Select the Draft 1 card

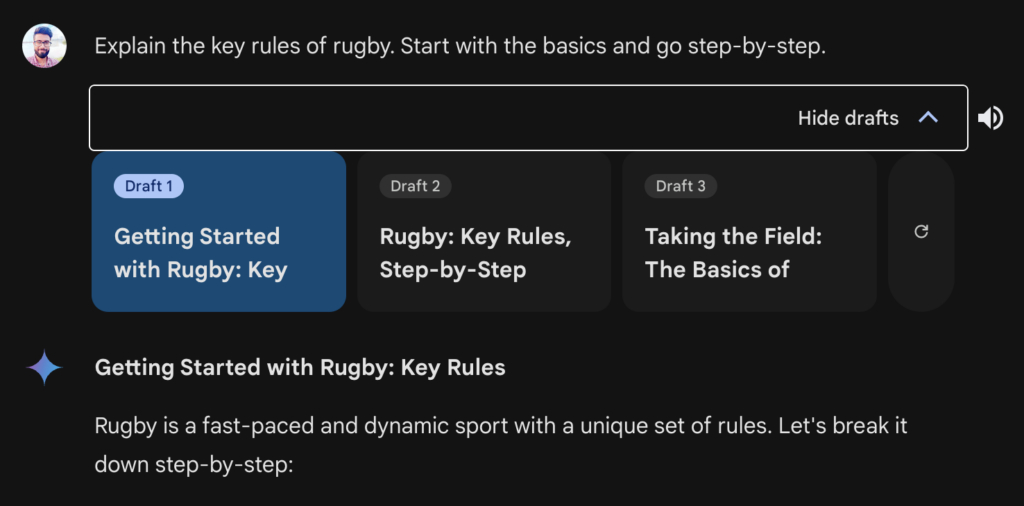pos(219,232)
